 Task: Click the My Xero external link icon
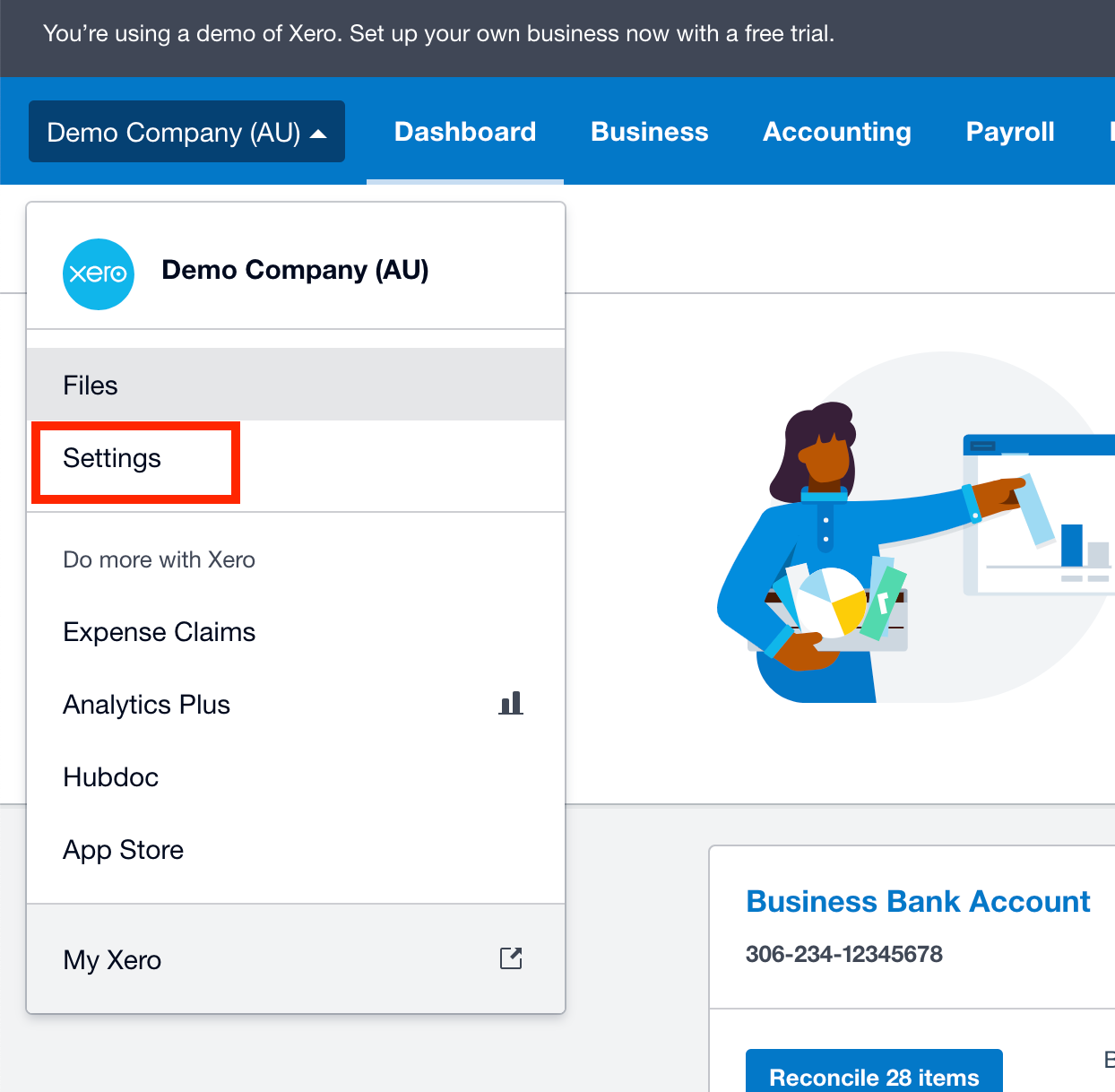(x=511, y=958)
